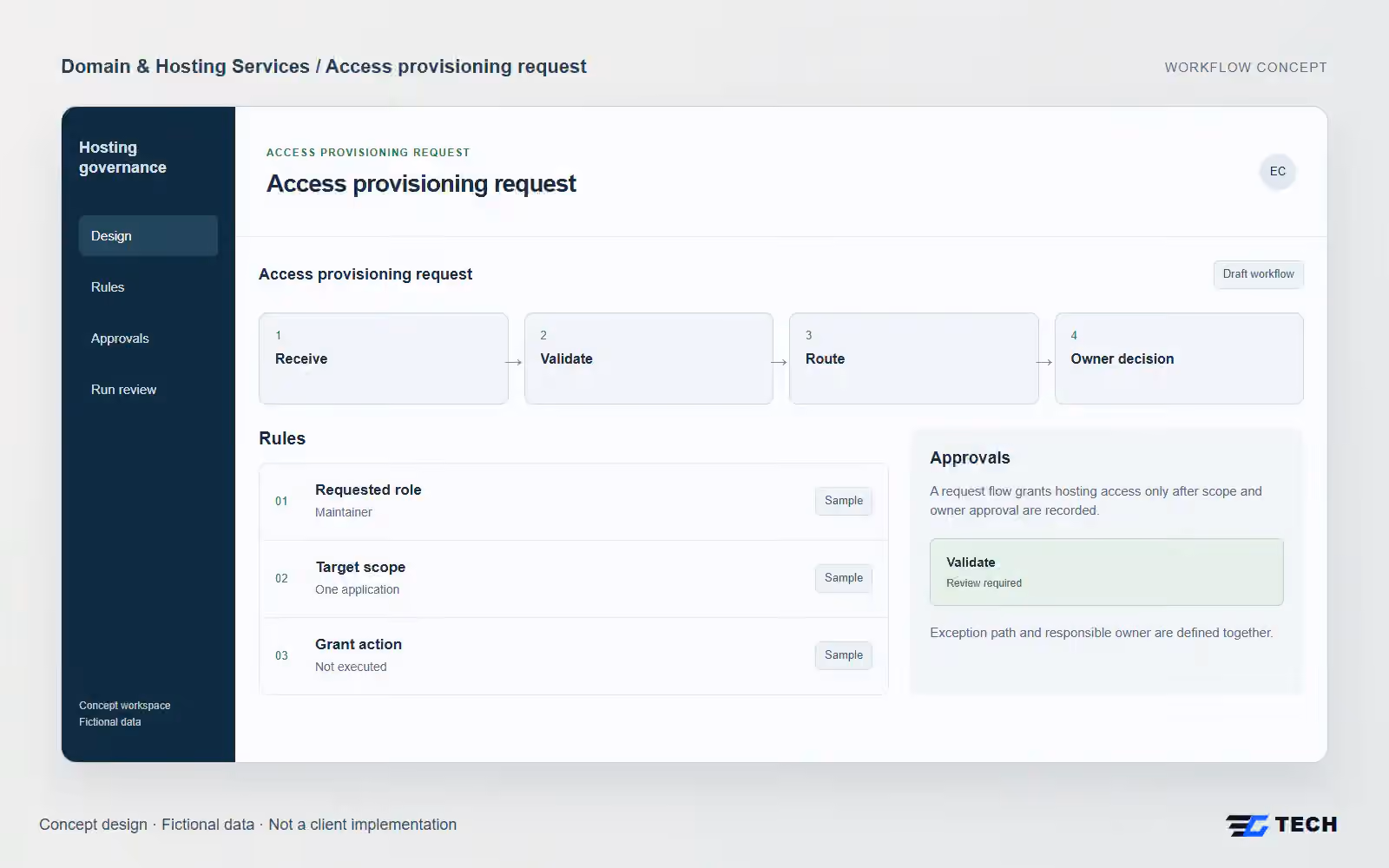Open Run review in the sidebar

tap(148, 390)
